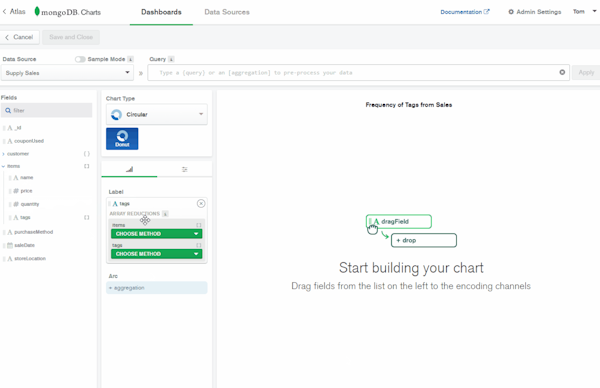Screen dimensions: 600x388
Task: Click the calendar icon beside saleDate
Action: pos(10,245)
